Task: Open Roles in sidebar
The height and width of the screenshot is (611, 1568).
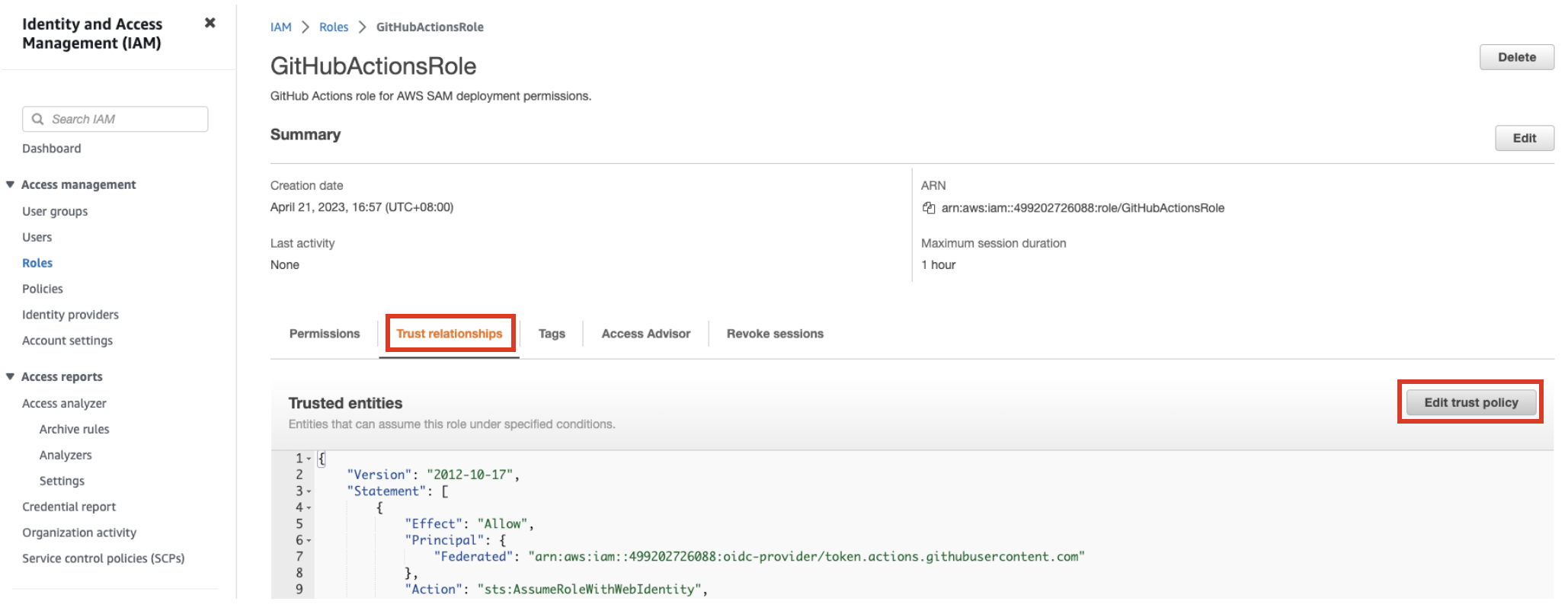Action: pyautogui.click(x=37, y=263)
